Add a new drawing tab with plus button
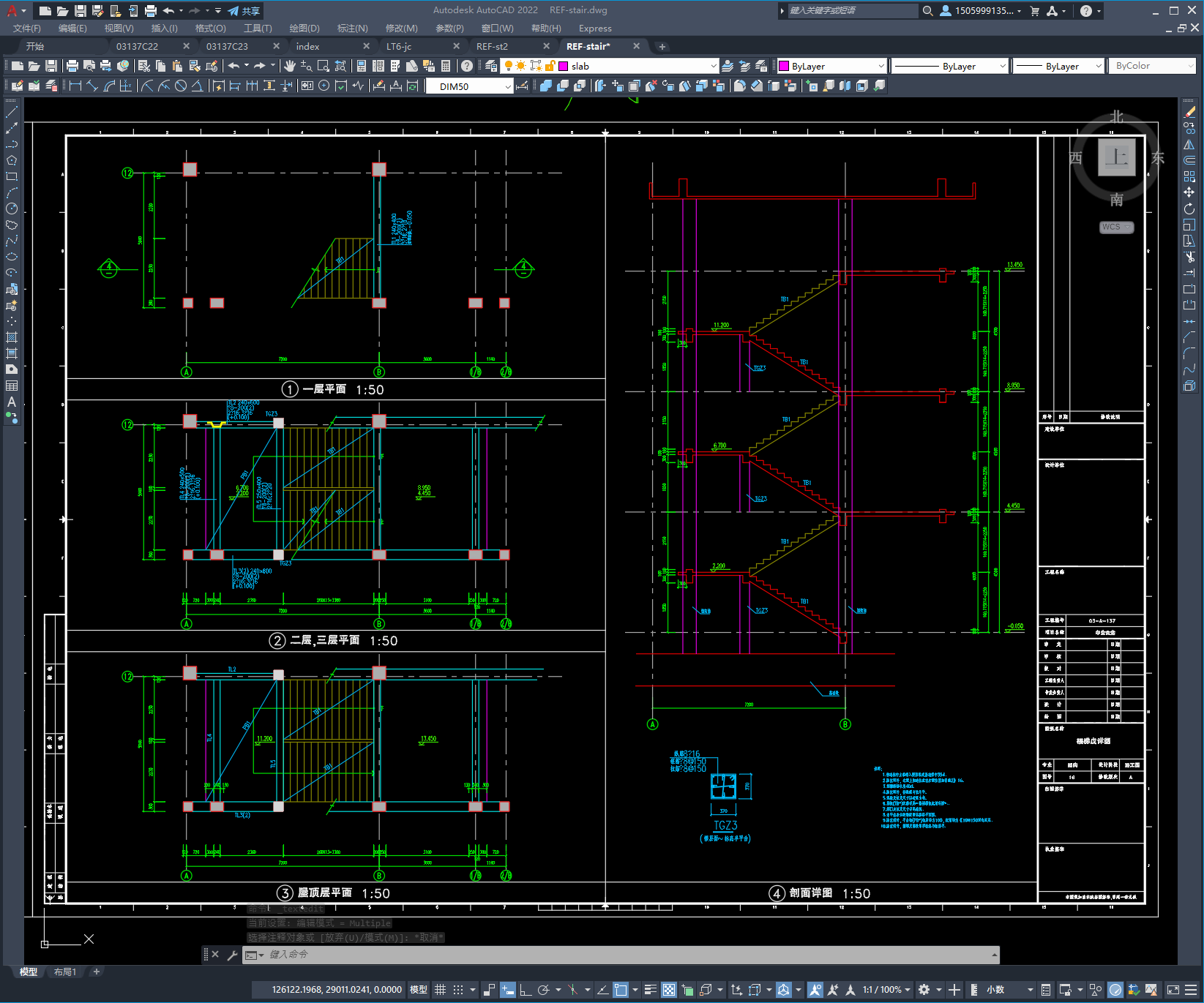The height and width of the screenshot is (1003, 1204). 662,47
